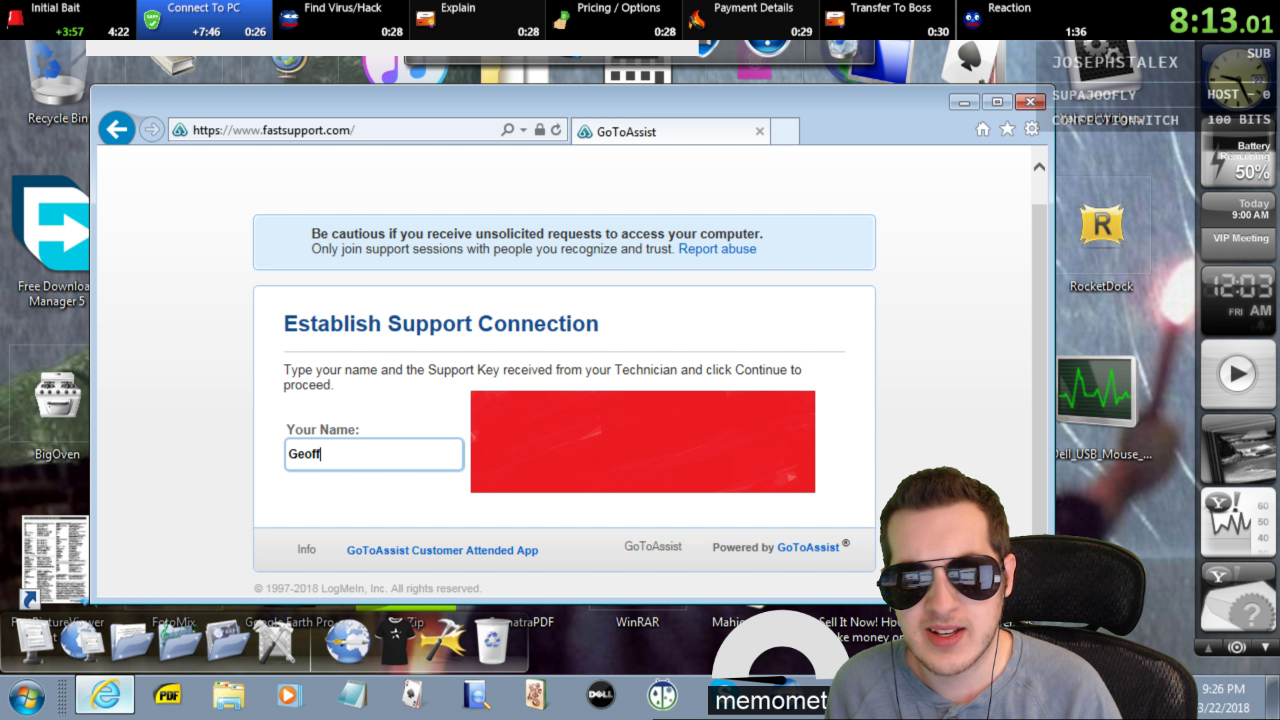Open the Windows Start menu orb

(x=27, y=695)
